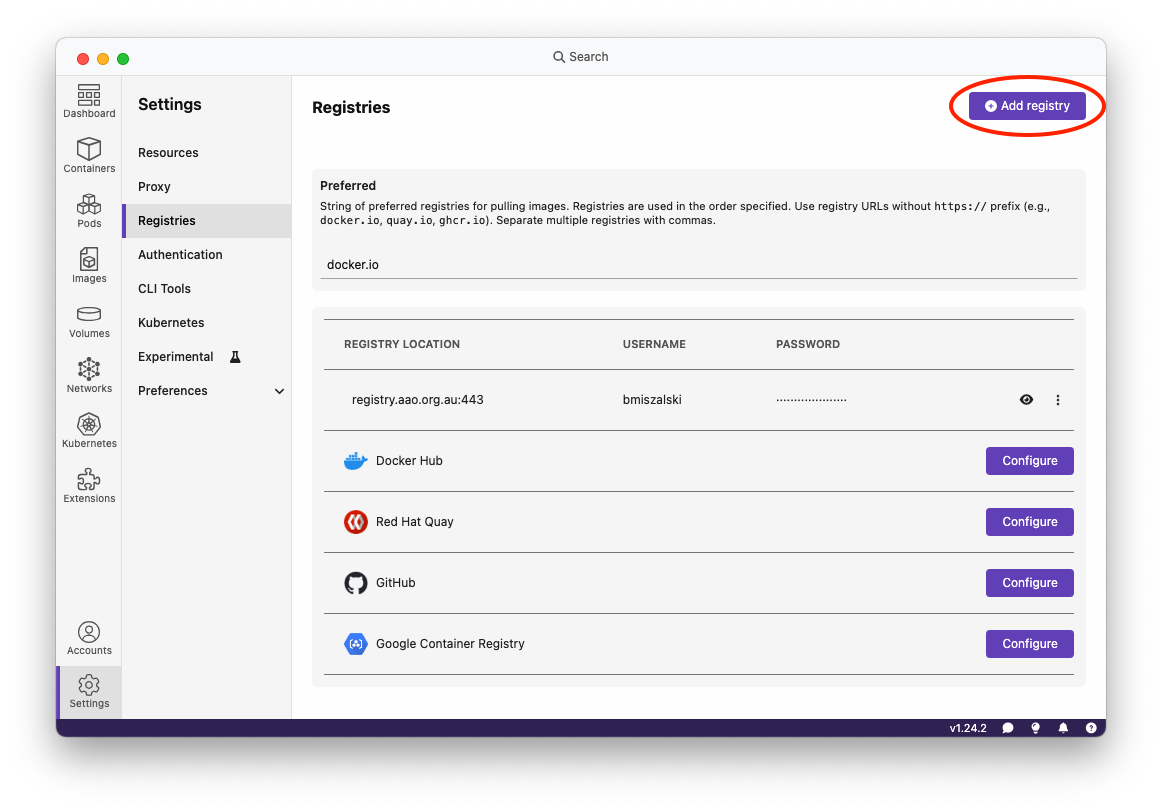Click the Preferred registries text field

pyautogui.click(x=699, y=266)
